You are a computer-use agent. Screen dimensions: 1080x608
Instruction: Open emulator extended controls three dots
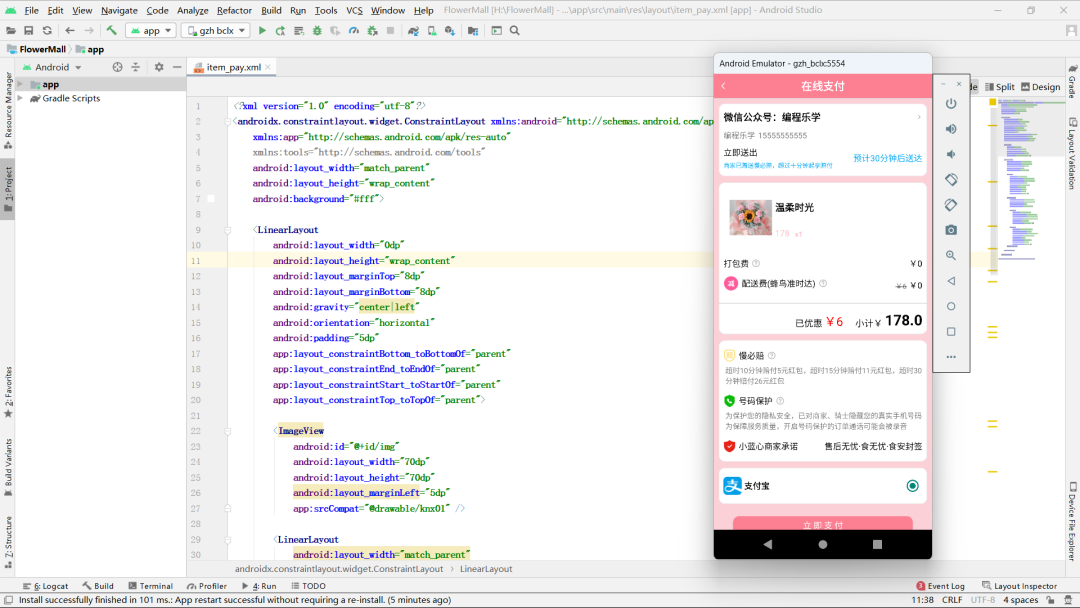click(951, 357)
